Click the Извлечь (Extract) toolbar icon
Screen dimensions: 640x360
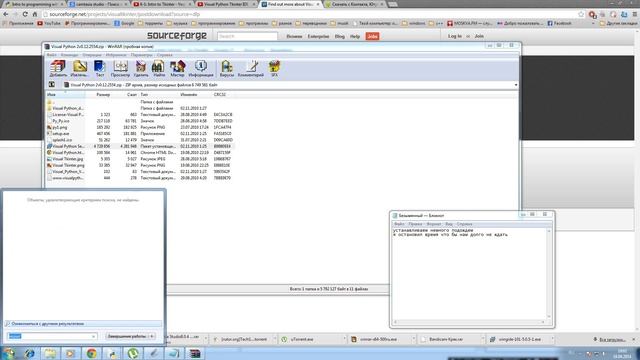point(80,68)
